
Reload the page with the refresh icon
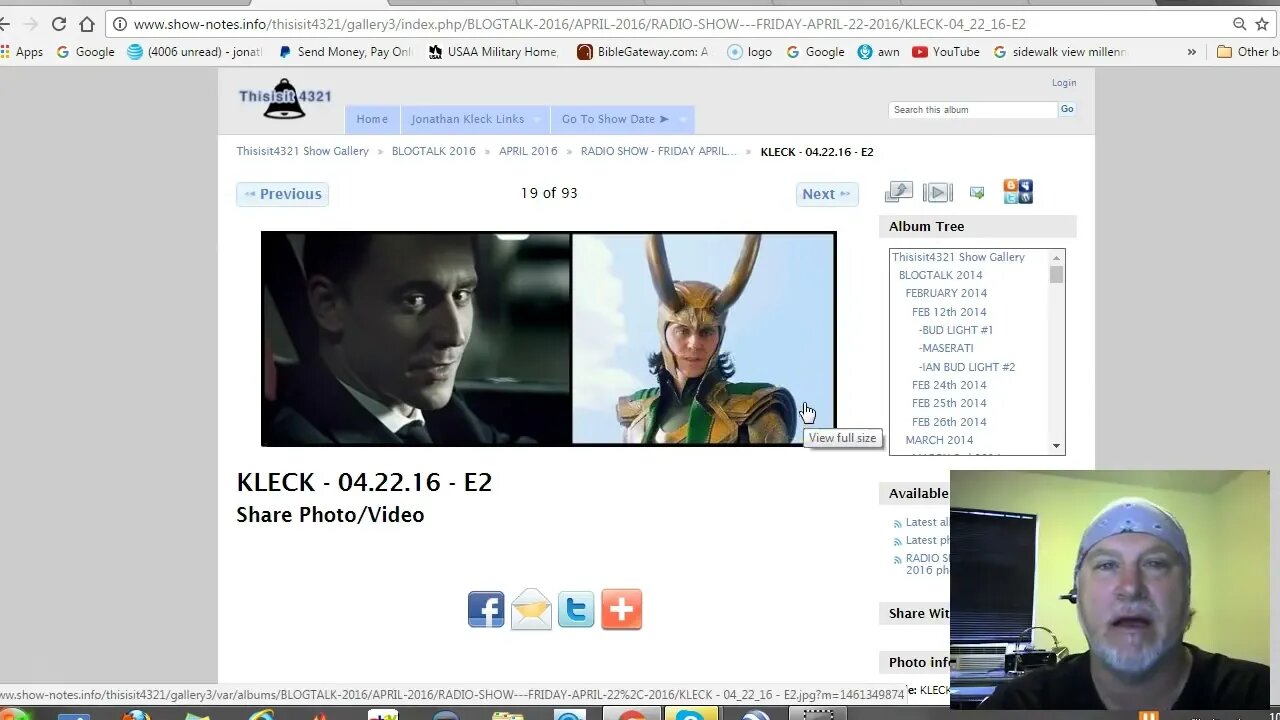point(59,24)
